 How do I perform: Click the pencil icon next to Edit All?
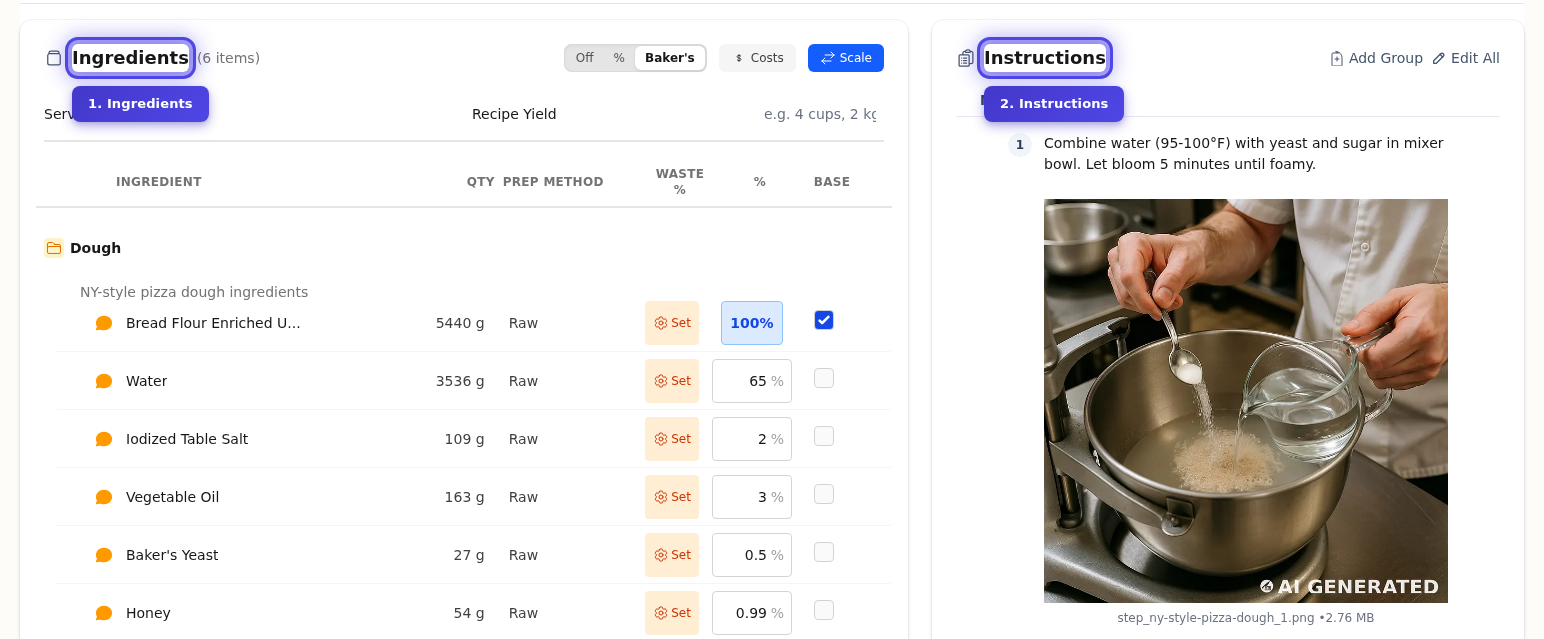[x=1438, y=58]
